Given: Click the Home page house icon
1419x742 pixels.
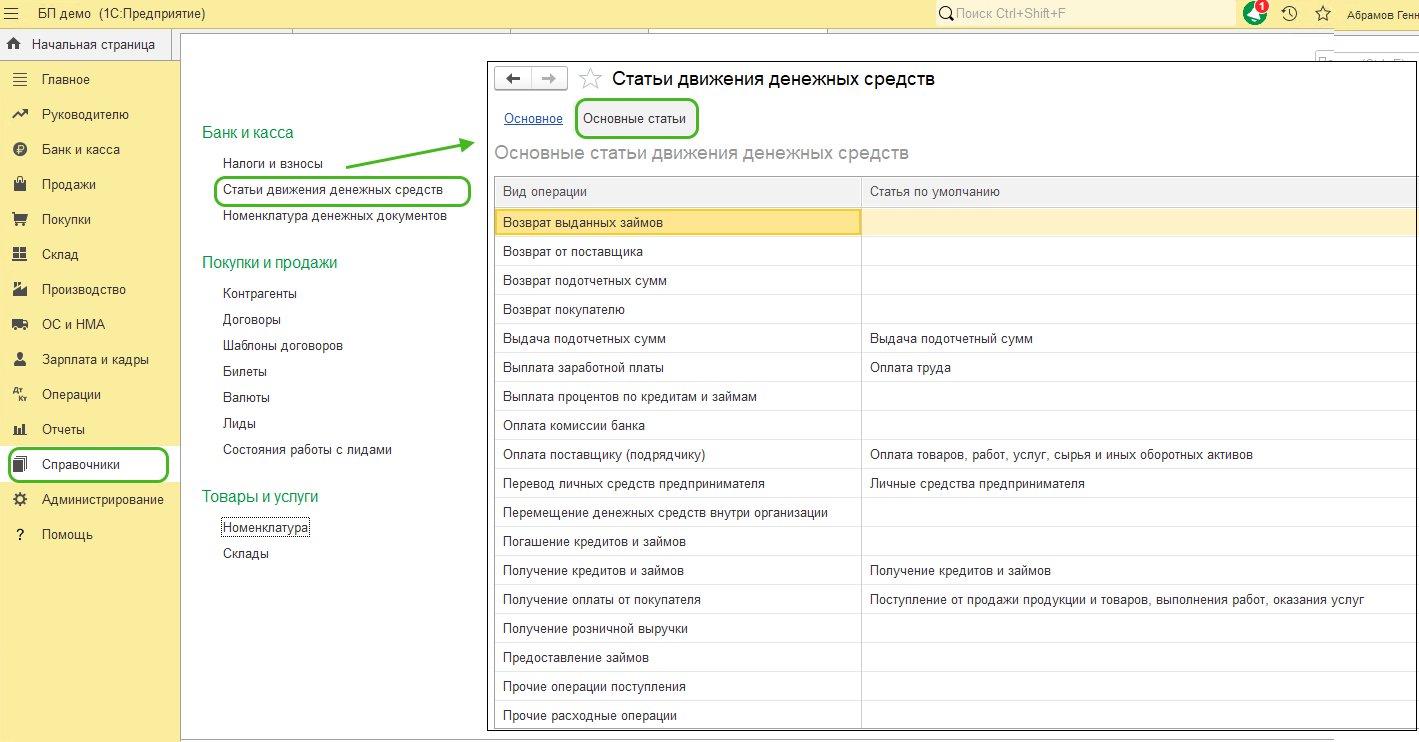Looking at the screenshot, I should [14, 44].
